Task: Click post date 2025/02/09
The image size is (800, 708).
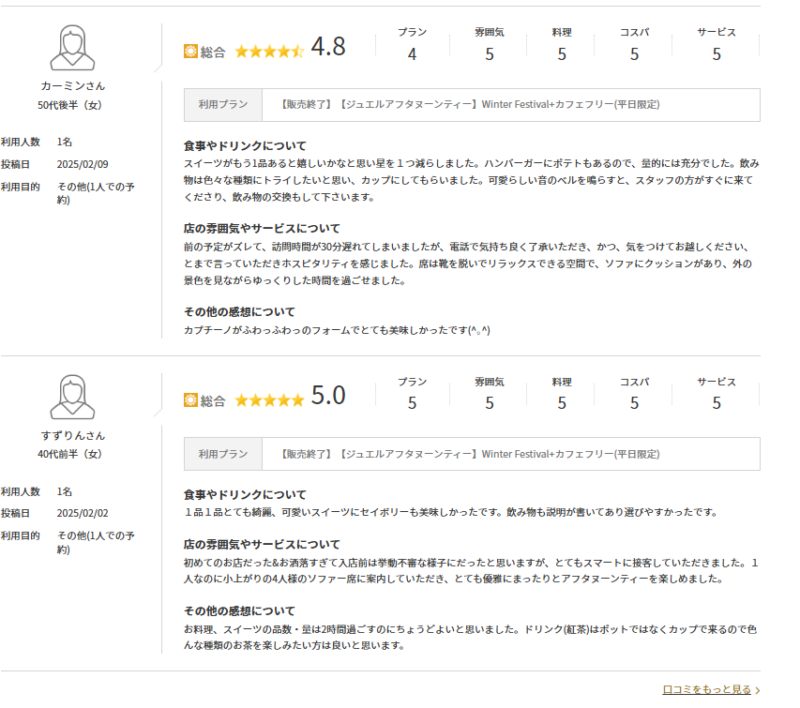Action: coord(83,164)
